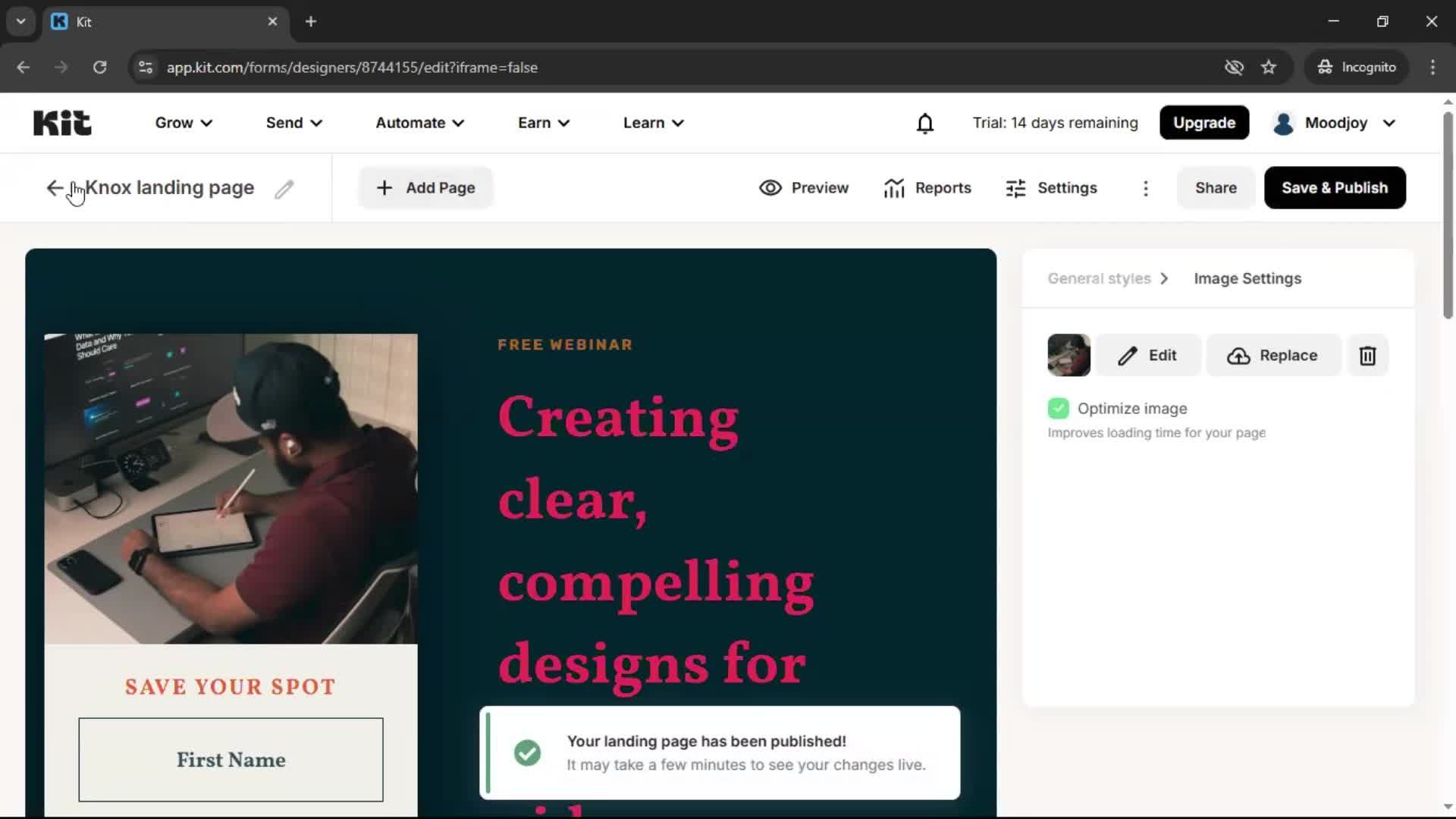Viewport: 1456px width, 819px height.
Task: Click the edit pencil next to Knox landing page
Action: tap(284, 188)
